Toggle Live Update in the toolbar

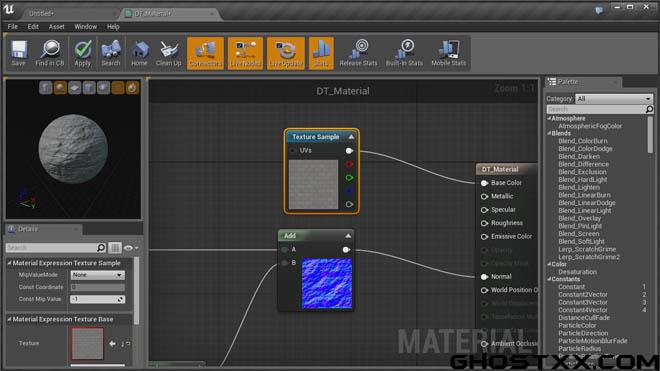[x=286, y=53]
